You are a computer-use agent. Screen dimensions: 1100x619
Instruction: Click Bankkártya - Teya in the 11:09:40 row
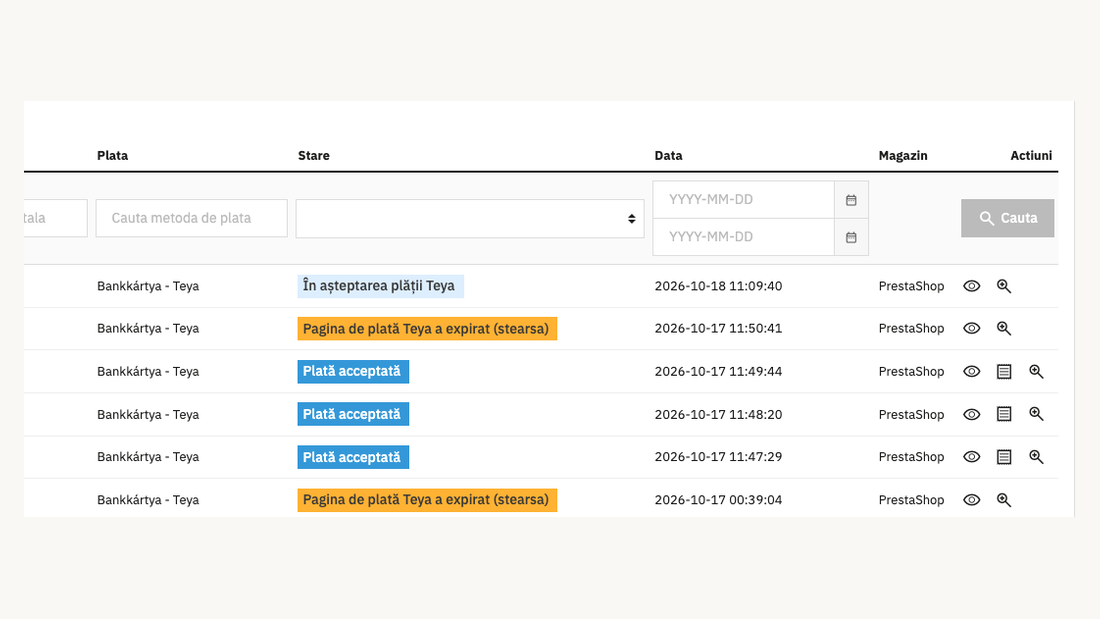pos(148,286)
